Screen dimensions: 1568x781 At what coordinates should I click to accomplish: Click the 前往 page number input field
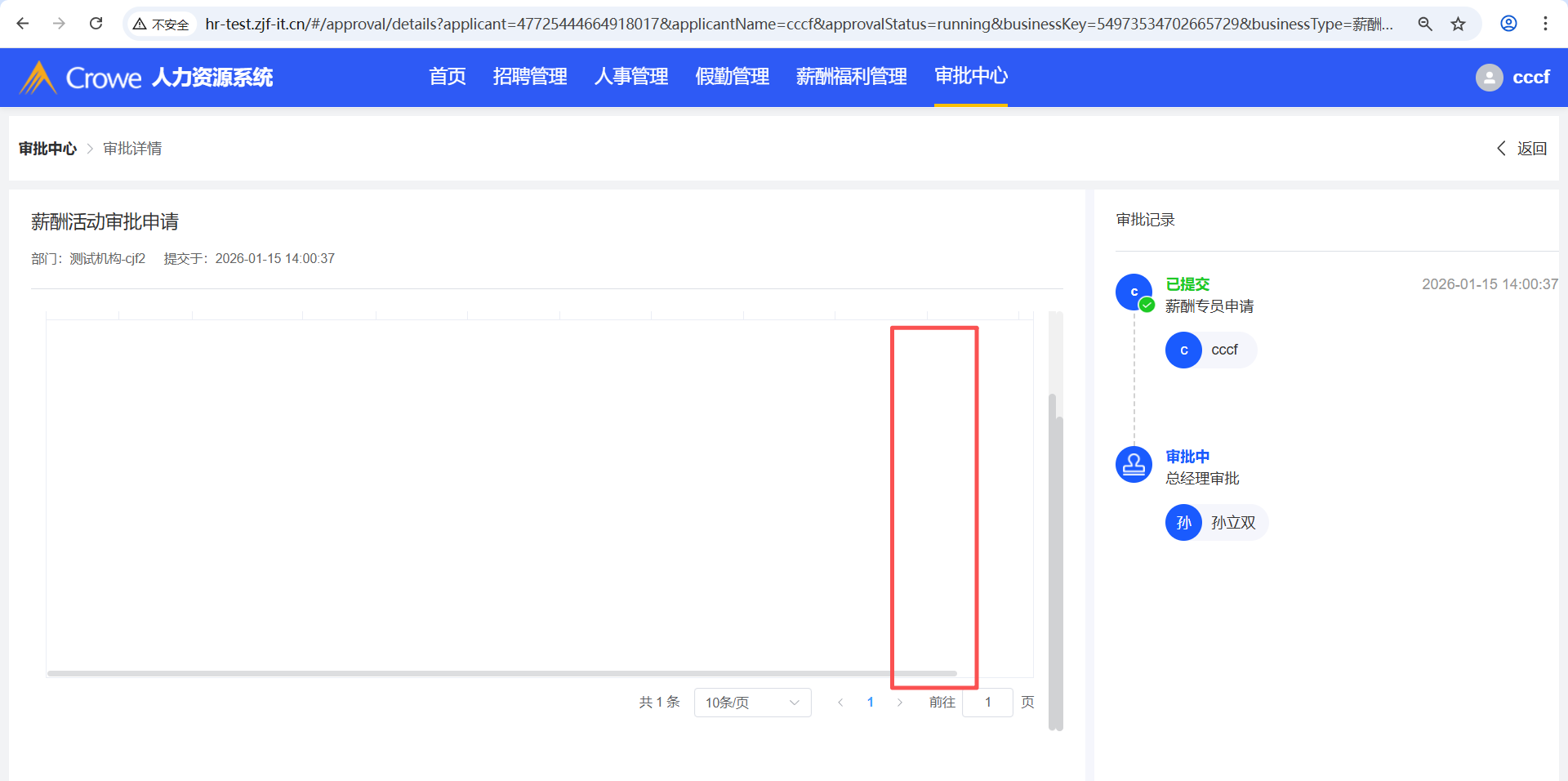[988, 703]
